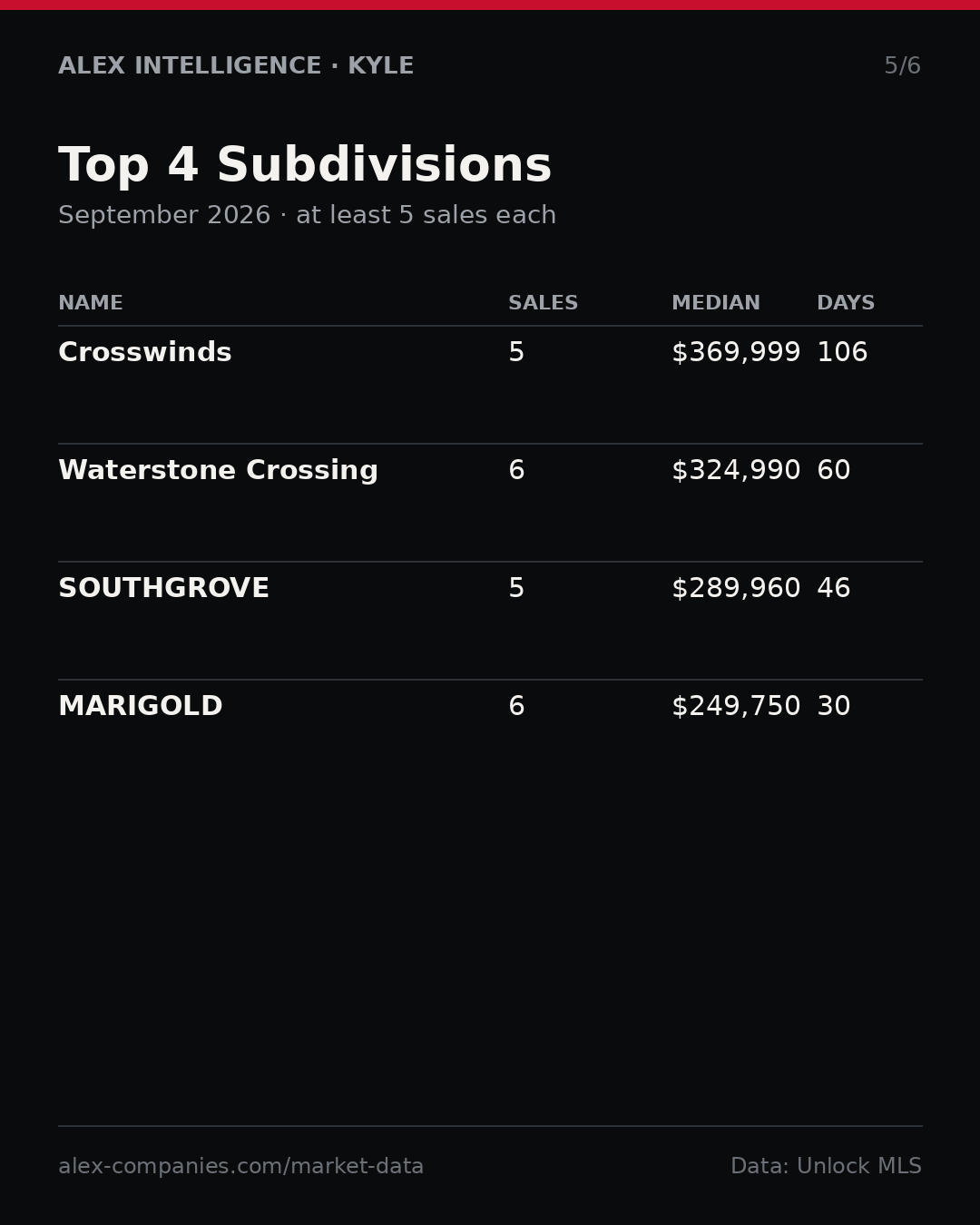Image resolution: width=980 pixels, height=1225 pixels.
Task: Click the MEDIAN column header
Action: 716,304
